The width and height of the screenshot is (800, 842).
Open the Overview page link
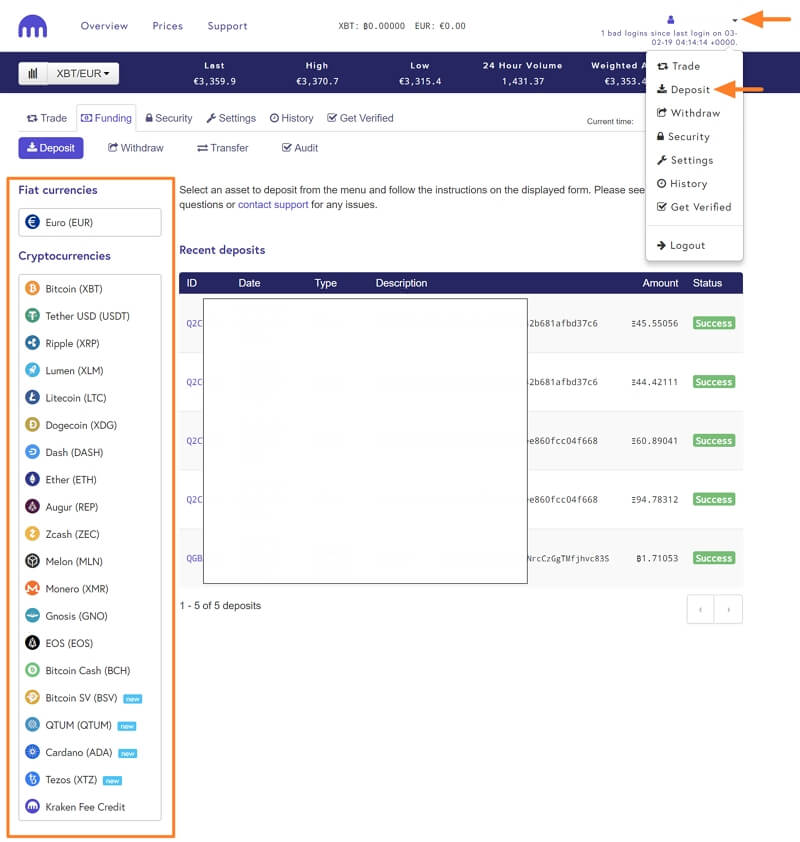click(104, 26)
